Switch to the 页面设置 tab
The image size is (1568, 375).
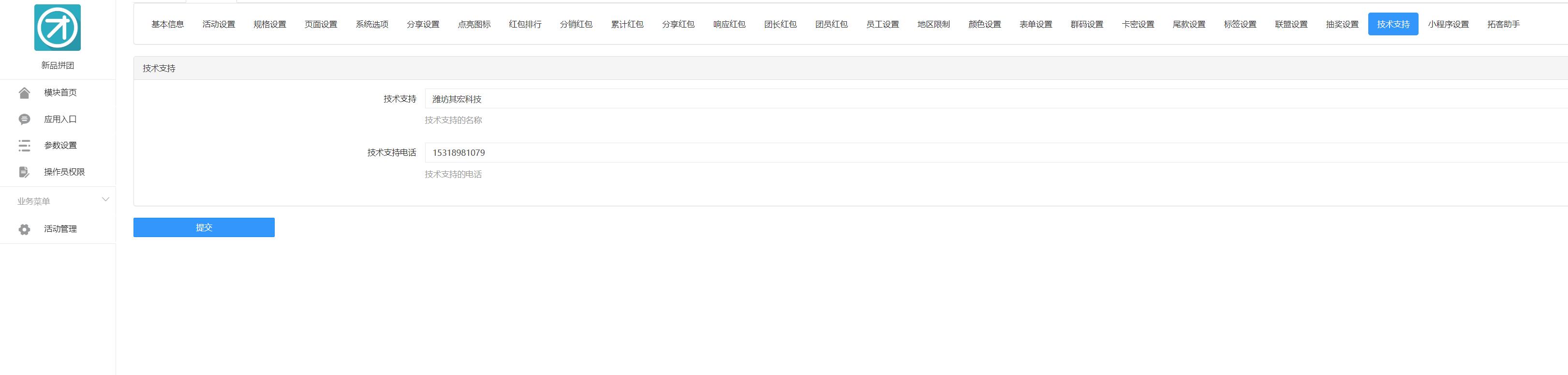(x=321, y=24)
